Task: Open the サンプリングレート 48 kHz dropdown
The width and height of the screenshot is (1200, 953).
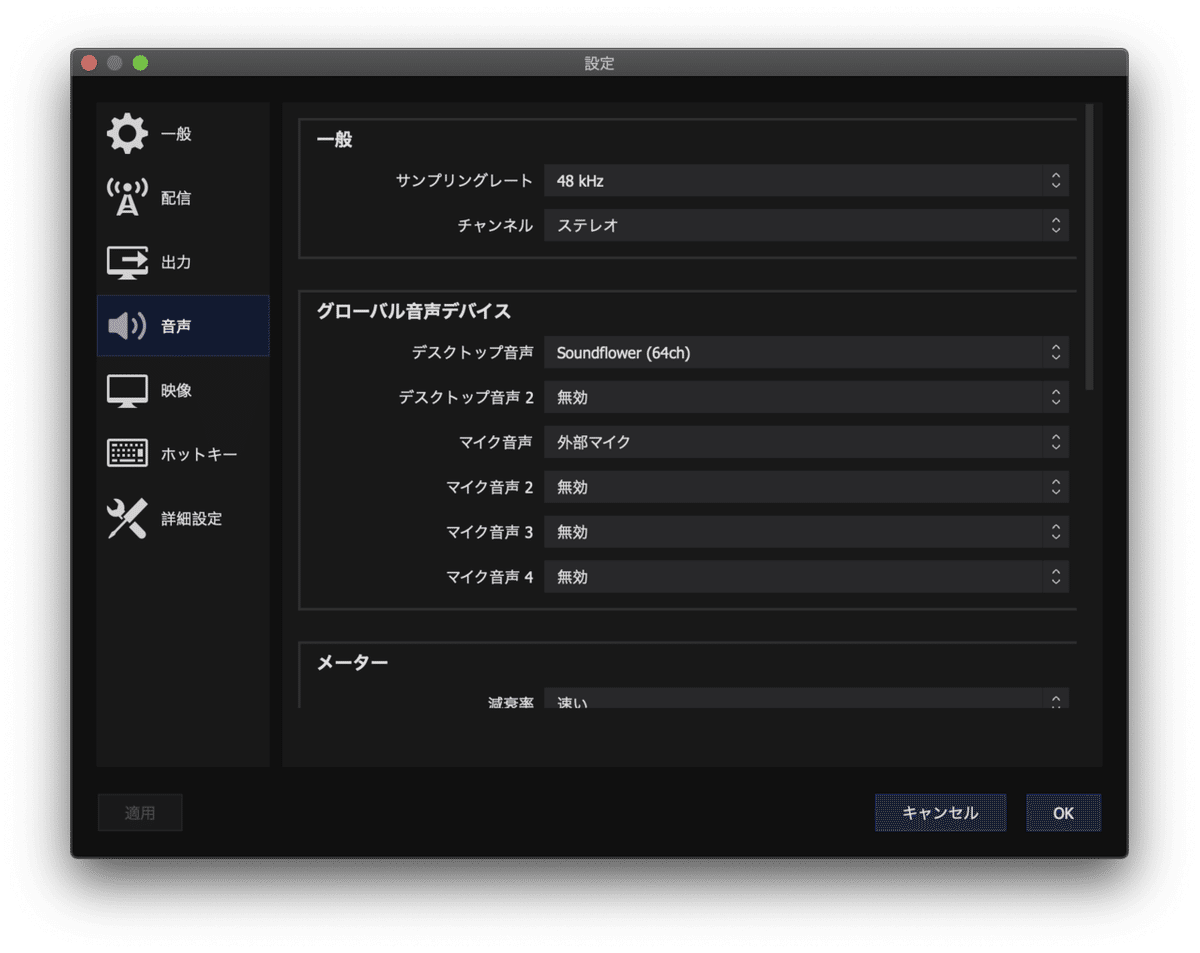Action: click(x=805, y=181)
